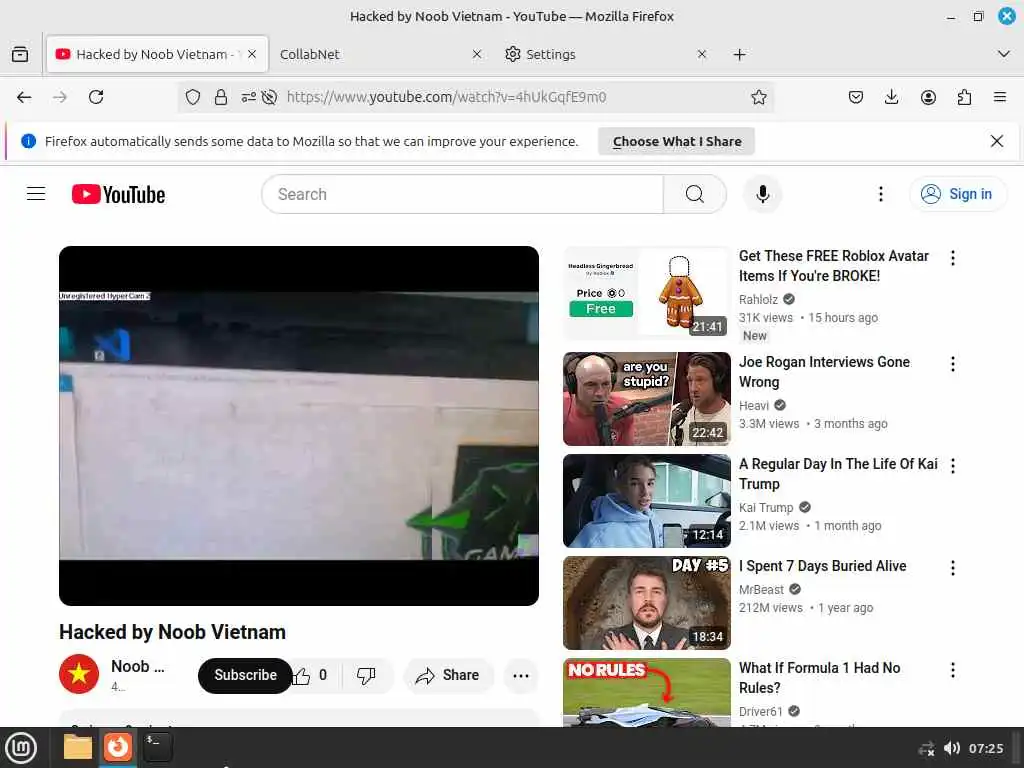
Task: Close the Hacked by Noob Vietnam tab
Action: 252,54
